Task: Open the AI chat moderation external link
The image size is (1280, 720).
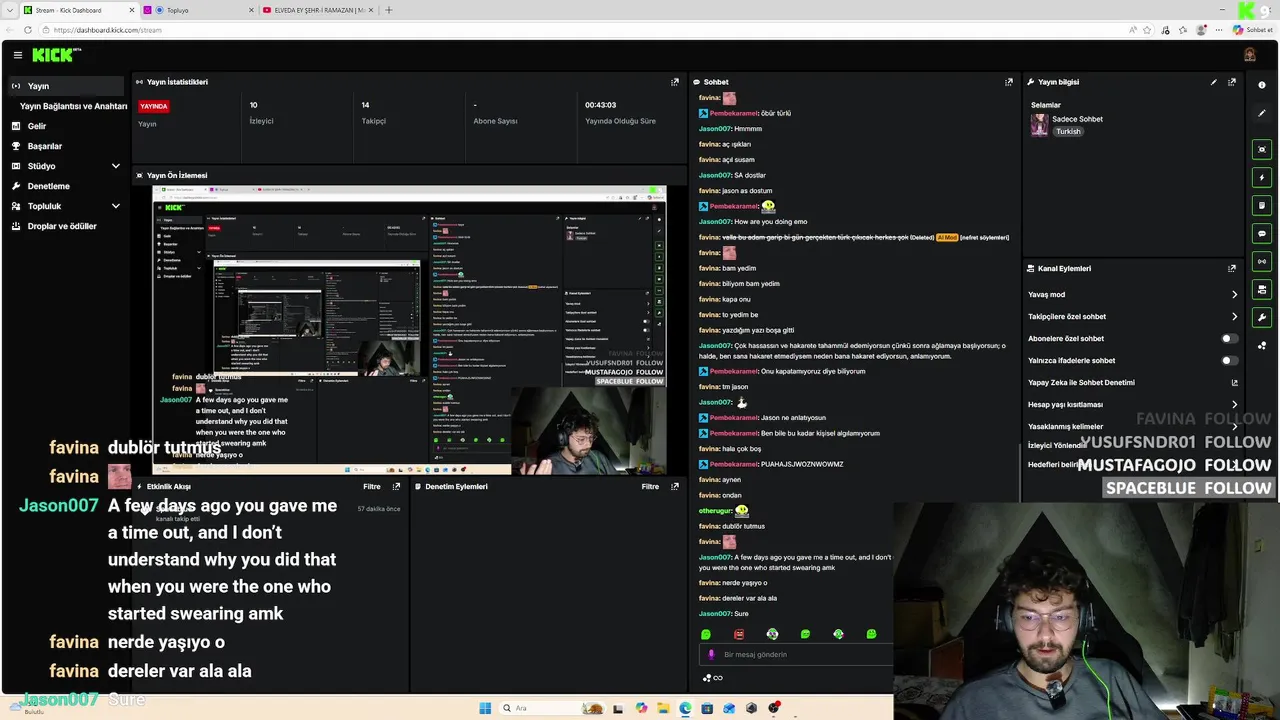Action: tap(1235, 382)
